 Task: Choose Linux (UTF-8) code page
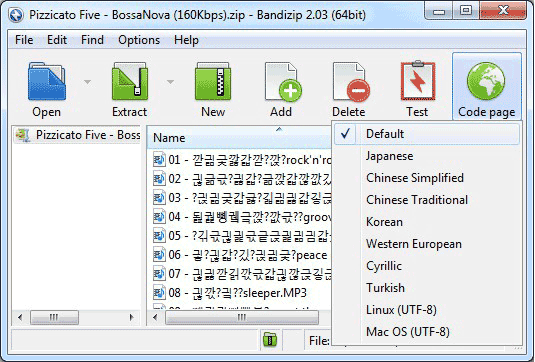click(x=426, y=310)
